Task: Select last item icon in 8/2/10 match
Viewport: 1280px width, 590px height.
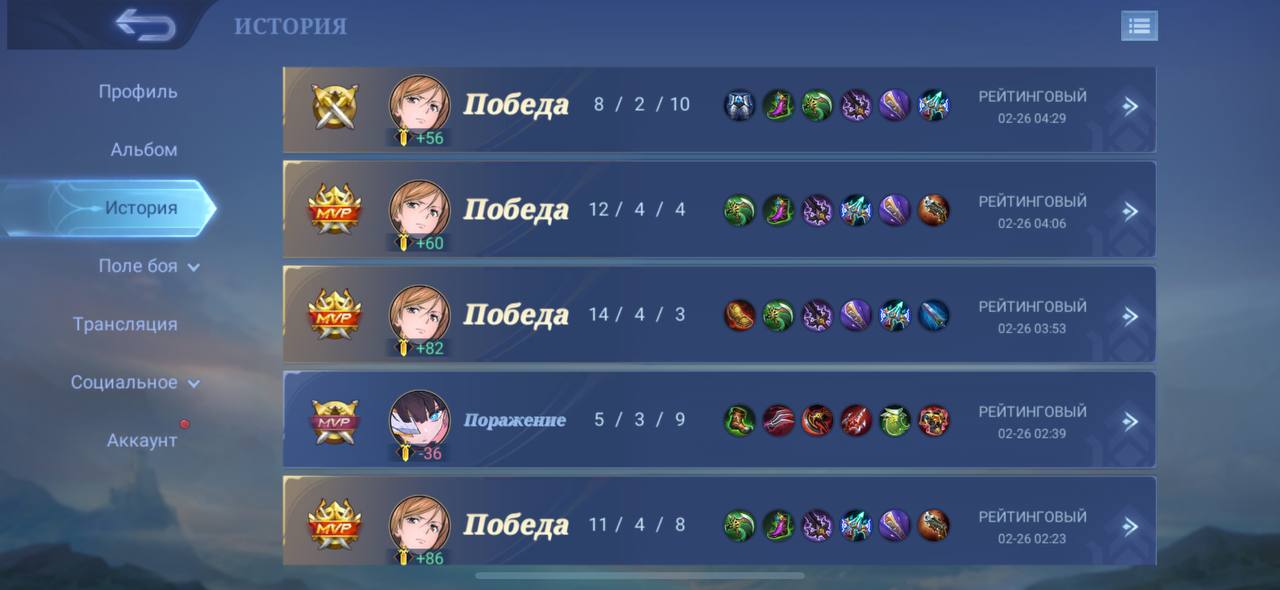Action: click(933, 105)
